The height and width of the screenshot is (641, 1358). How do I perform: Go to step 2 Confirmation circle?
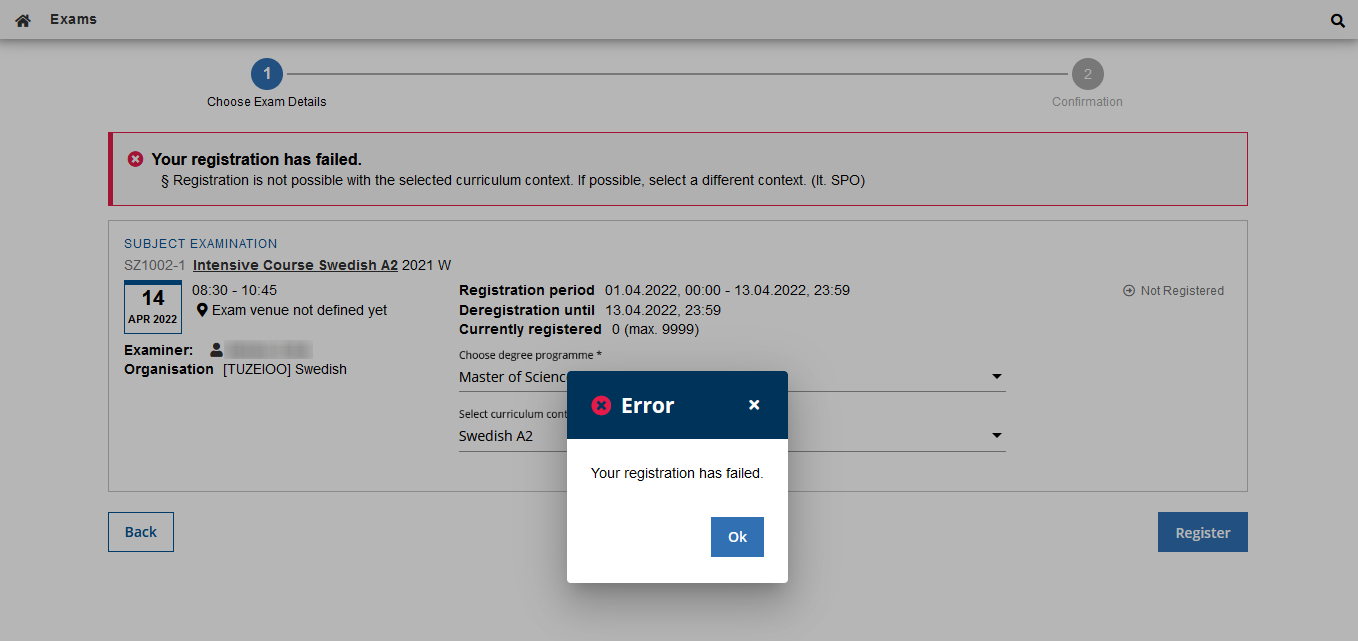tap(1087, 74)
